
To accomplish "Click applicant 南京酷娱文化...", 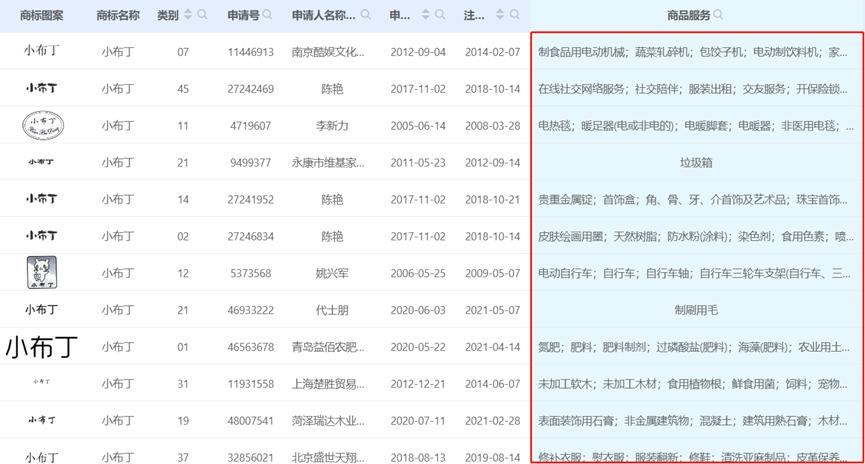I will tap(328, 52).
